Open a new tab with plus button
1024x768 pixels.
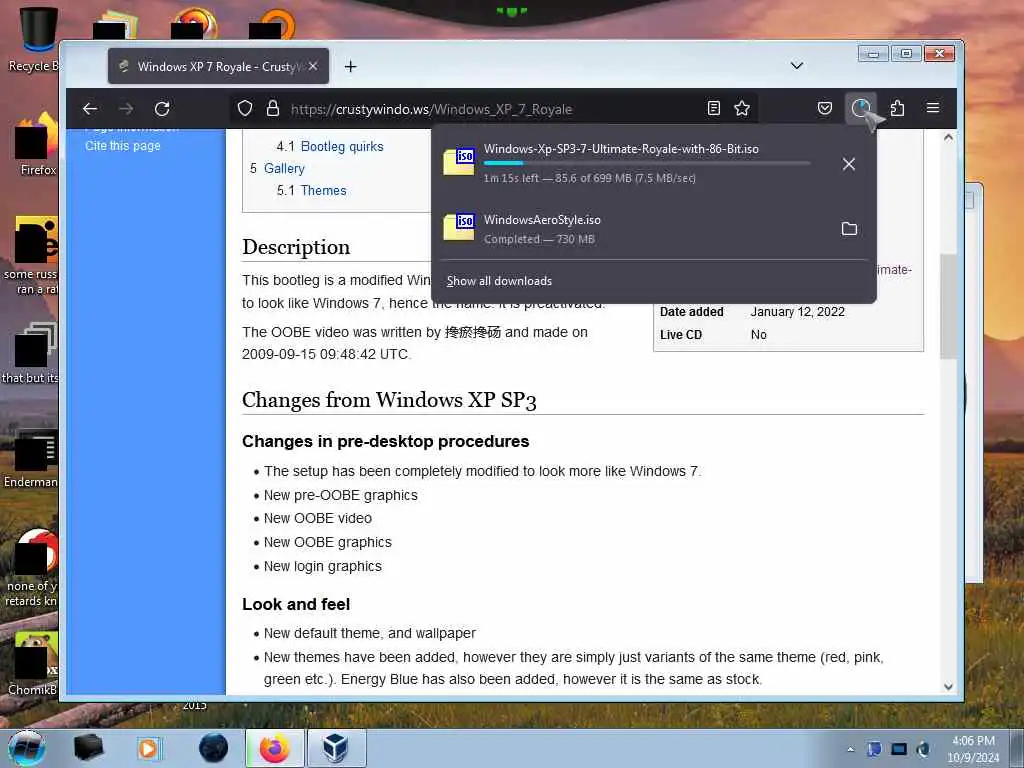click(351, 67)
